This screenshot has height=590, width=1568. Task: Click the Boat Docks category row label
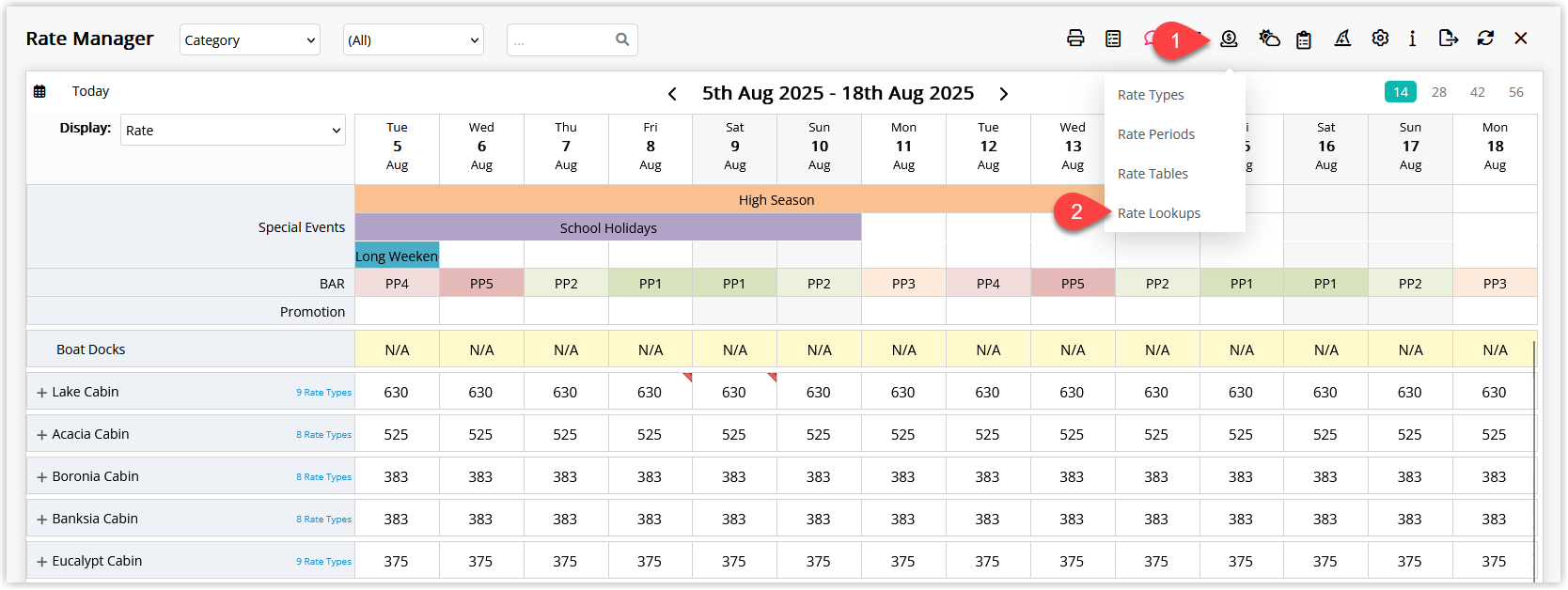[x=91, y=349]
